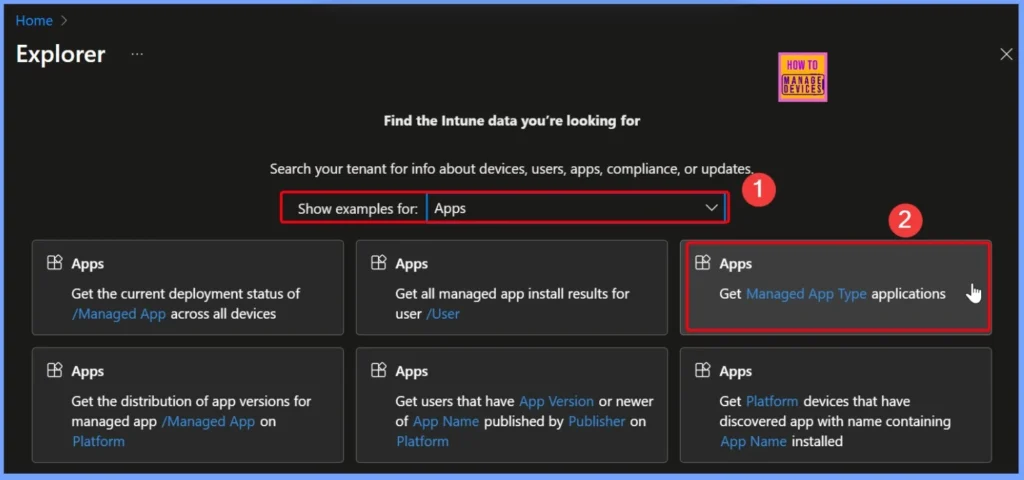Click the /User link in install results card

click(443, 314)
